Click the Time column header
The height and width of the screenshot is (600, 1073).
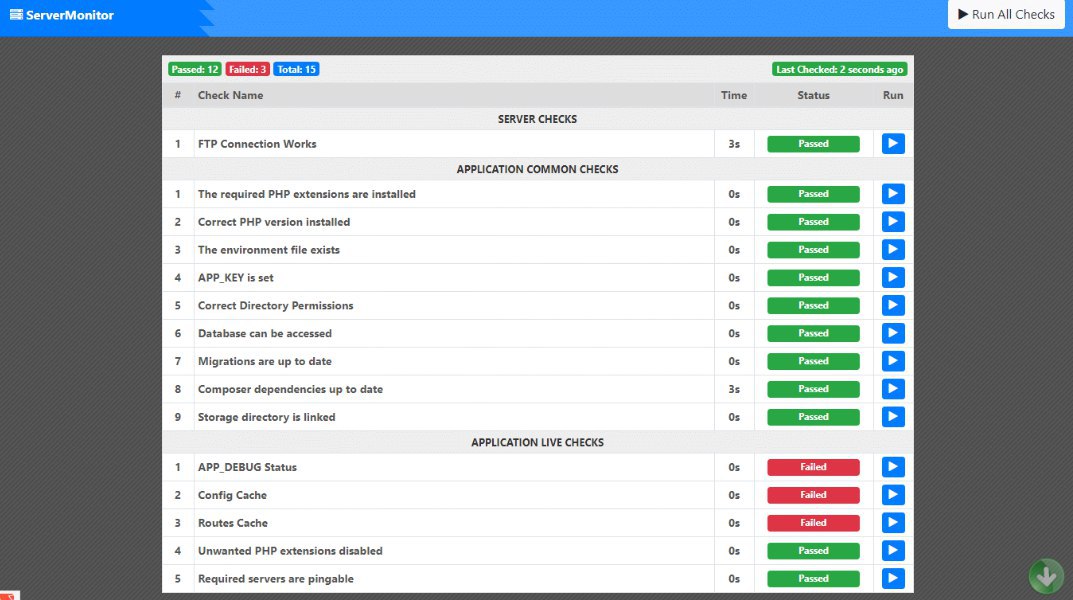click(x=734, y=95)
